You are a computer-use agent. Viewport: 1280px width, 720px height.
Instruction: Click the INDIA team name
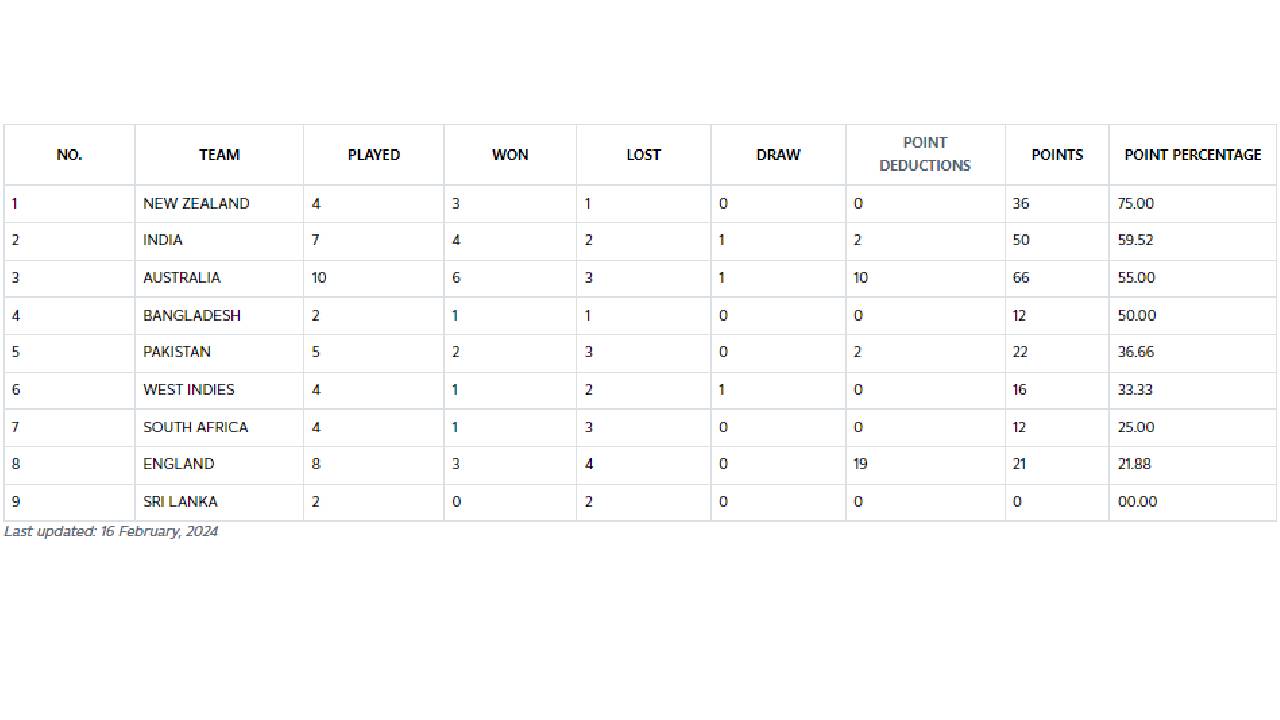163,240
